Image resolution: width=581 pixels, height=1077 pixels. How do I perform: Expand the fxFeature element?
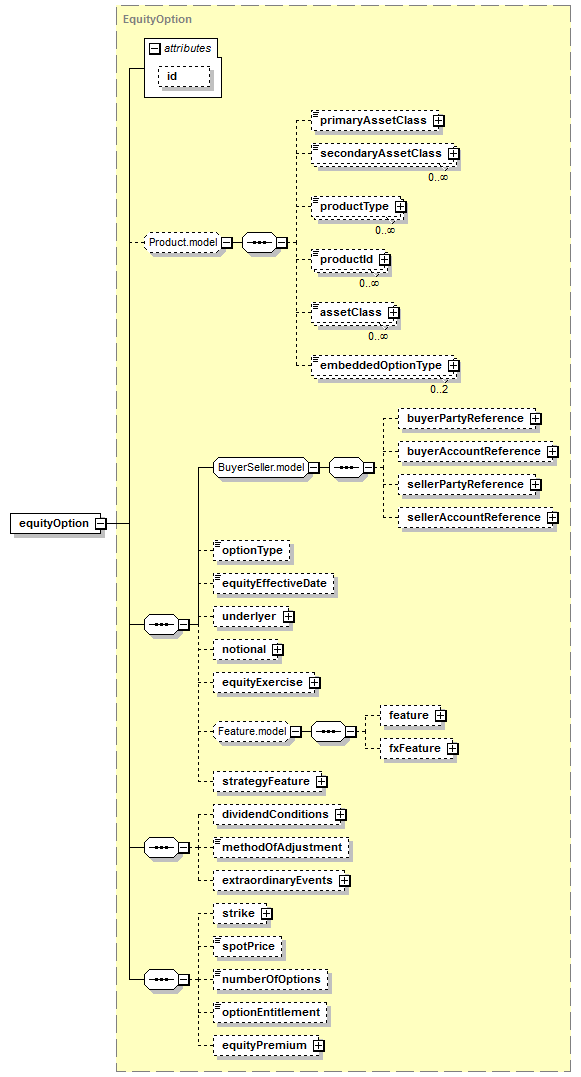[x=453, y=749]
